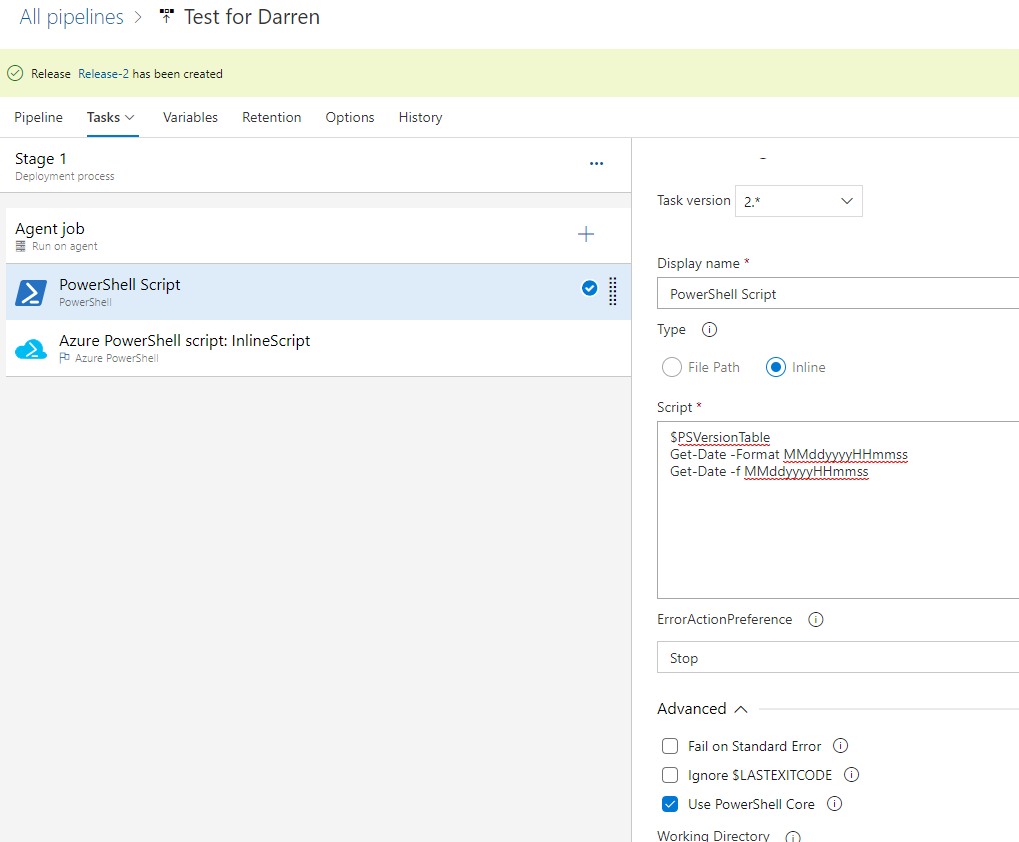
Task: Disable Use PowerShell Core
Action: [669, 804]
